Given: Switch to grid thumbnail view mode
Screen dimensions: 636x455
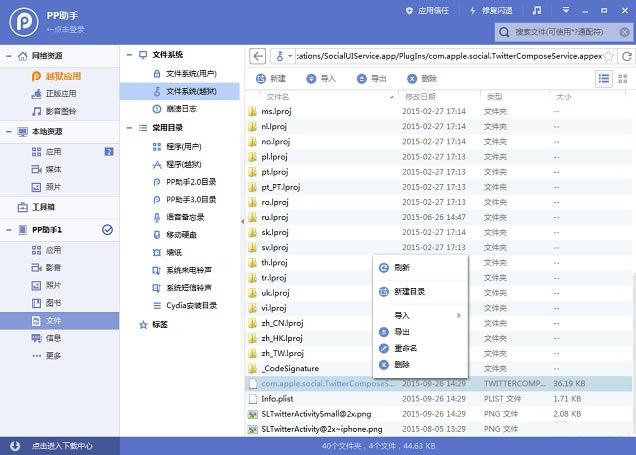Looking at the screenshot, I should tap(623, 79).
